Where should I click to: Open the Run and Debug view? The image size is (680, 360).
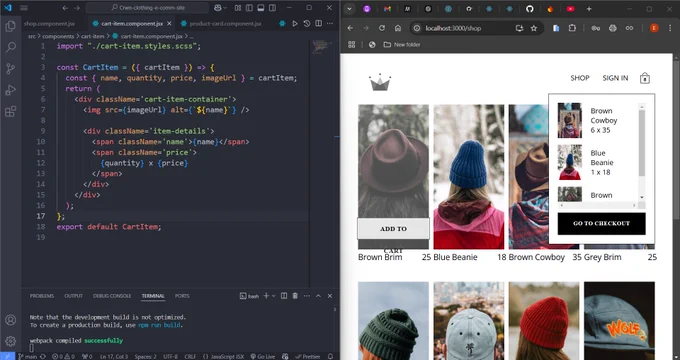pyautogui.click(x=10, y=90)
